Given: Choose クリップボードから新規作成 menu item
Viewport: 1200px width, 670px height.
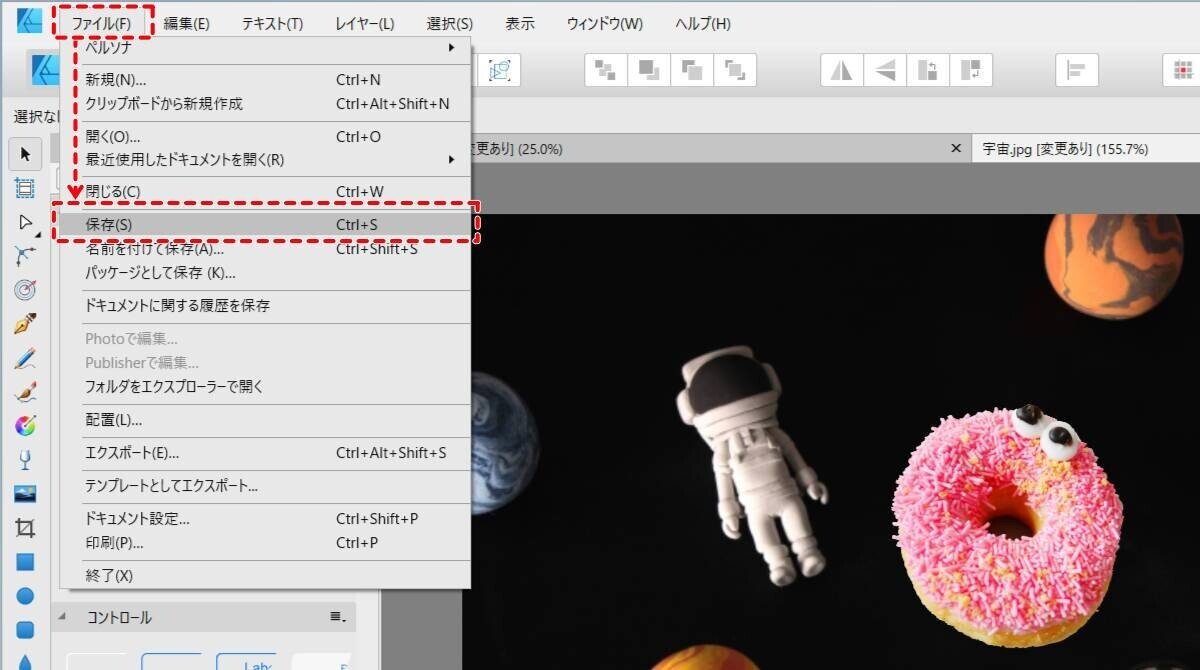Looking at the screenshot, I should (x=265, y=103).
